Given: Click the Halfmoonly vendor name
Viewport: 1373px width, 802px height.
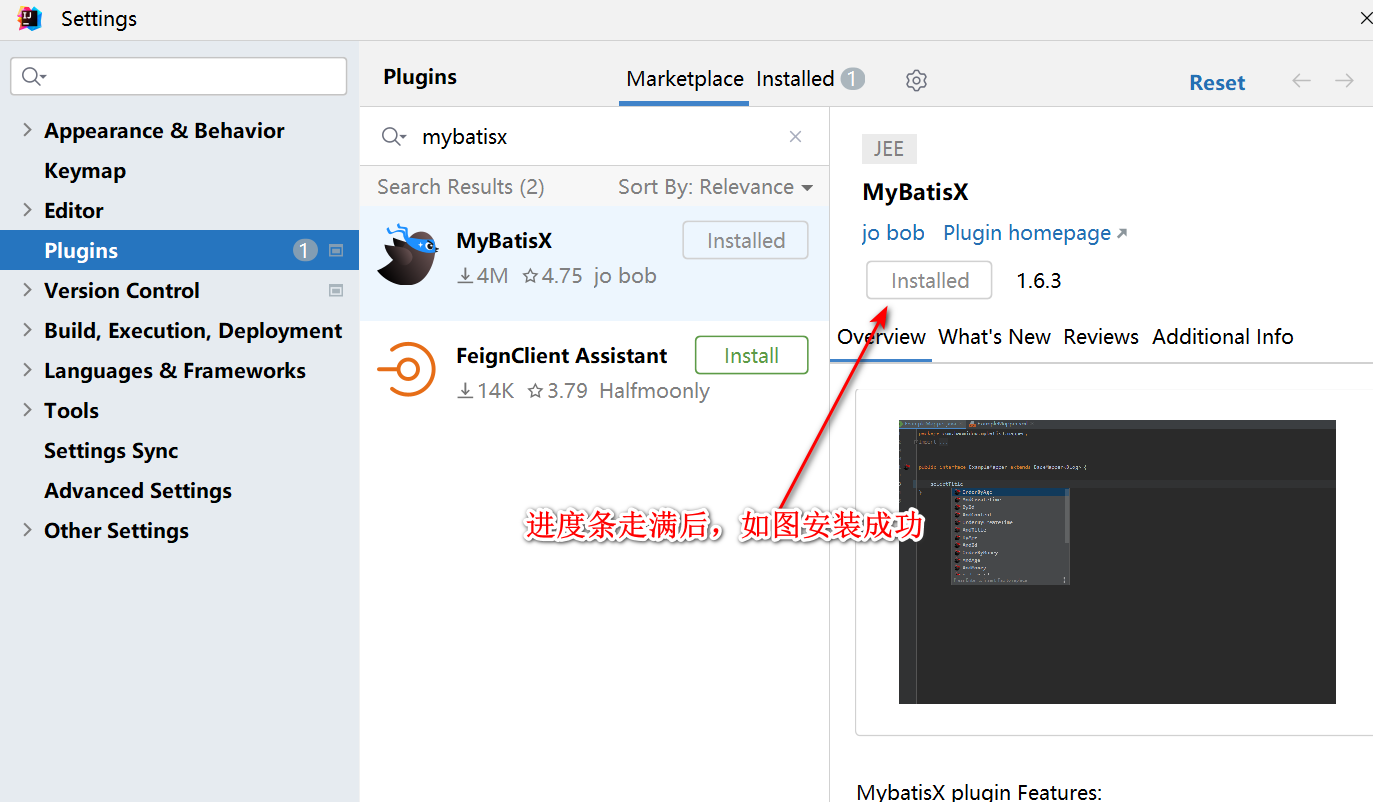Looking at the screenshot, I should point(654,391).
